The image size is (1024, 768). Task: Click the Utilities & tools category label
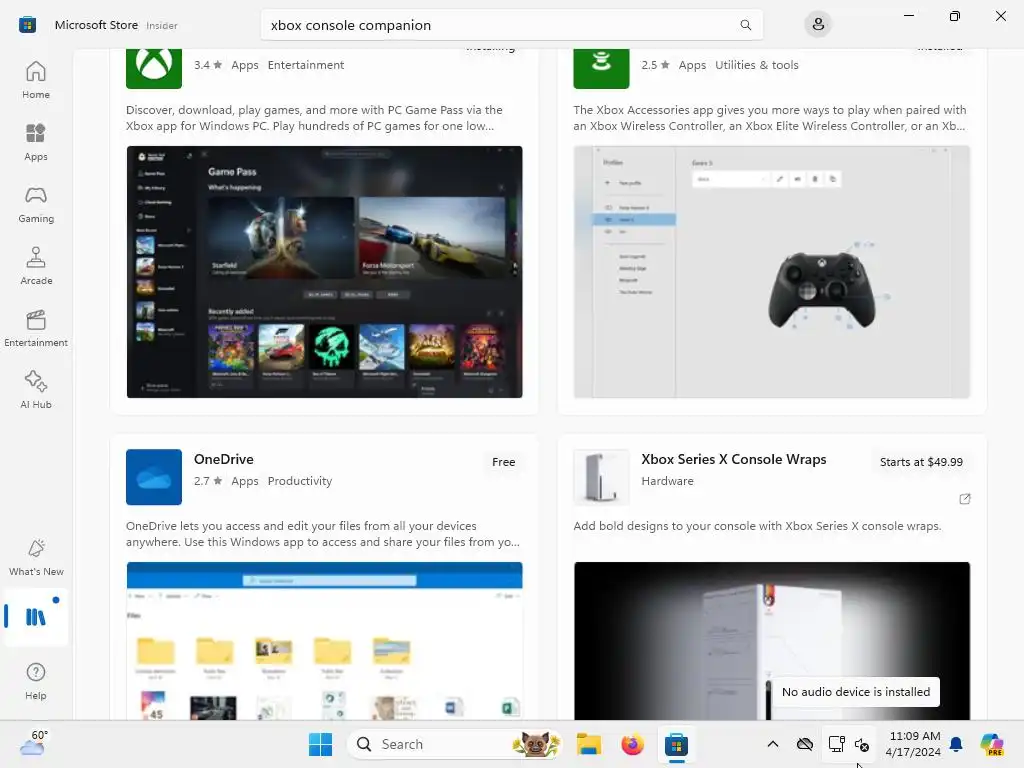756,65
